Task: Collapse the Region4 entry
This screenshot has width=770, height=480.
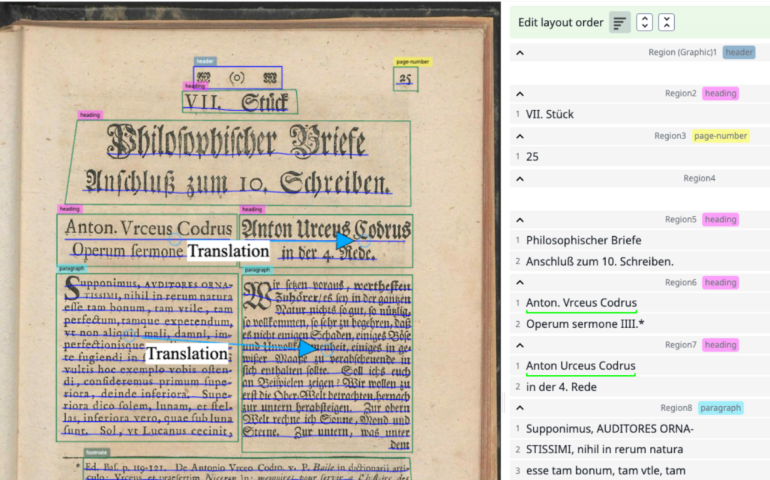Action: pos(520,178)
